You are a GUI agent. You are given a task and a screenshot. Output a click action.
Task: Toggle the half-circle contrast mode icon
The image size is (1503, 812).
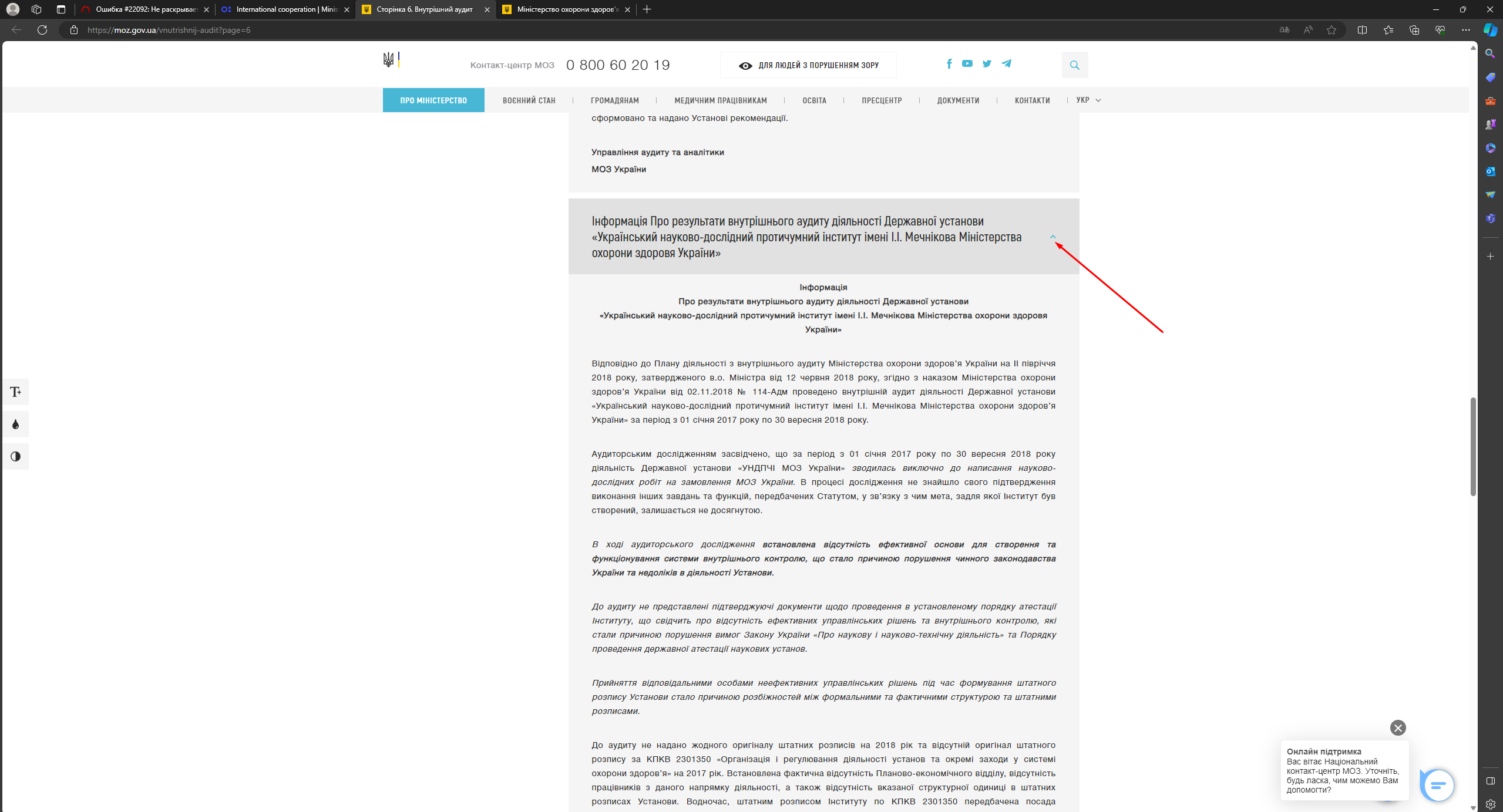pyautogui.click(x=16, y=456)
